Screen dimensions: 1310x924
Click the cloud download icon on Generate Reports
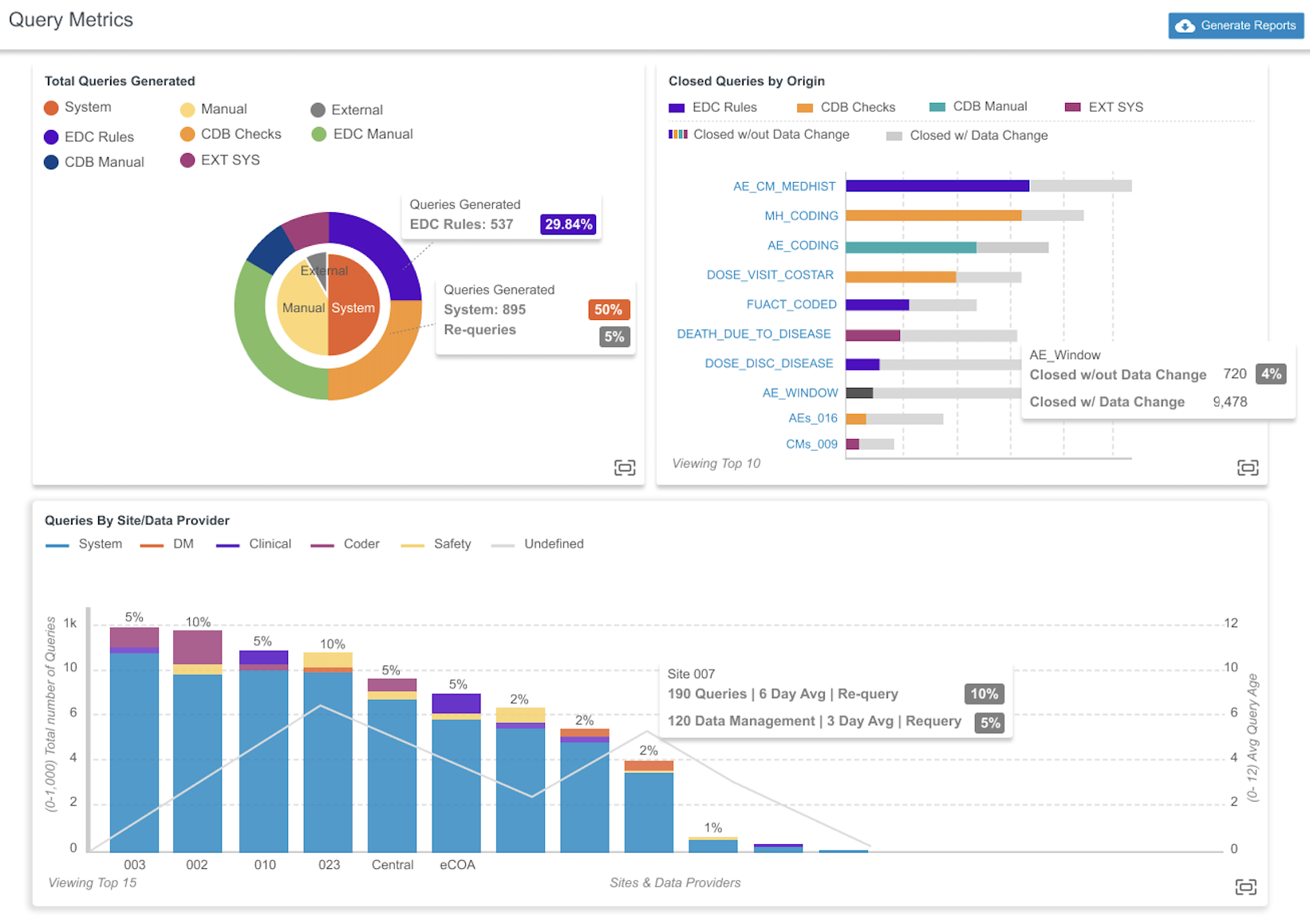click(x=1185, y=26)
